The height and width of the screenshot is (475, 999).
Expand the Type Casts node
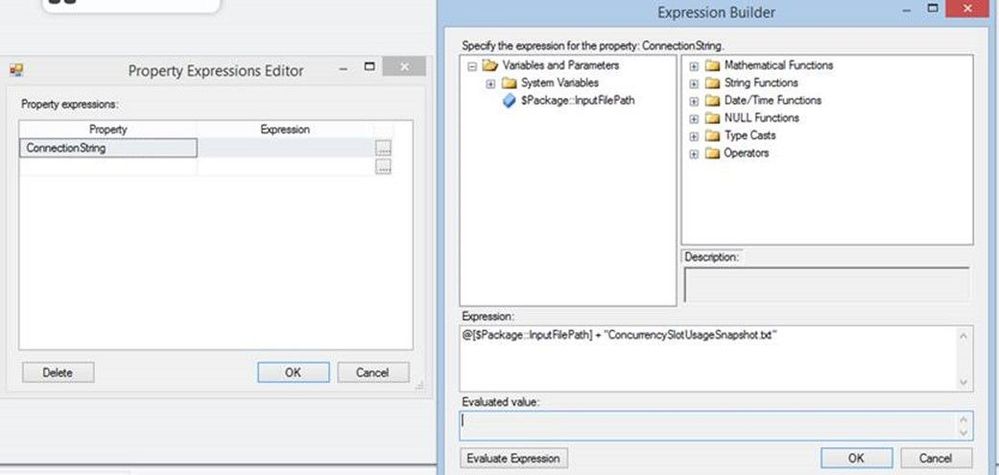pos(694,136)
